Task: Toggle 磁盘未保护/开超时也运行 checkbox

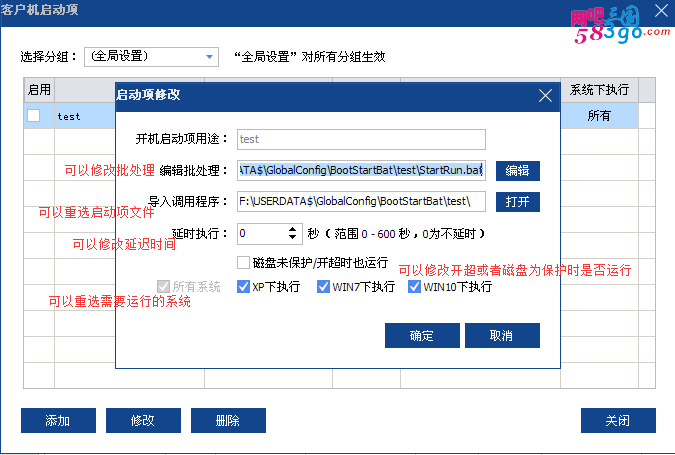Action: point(243,262)
